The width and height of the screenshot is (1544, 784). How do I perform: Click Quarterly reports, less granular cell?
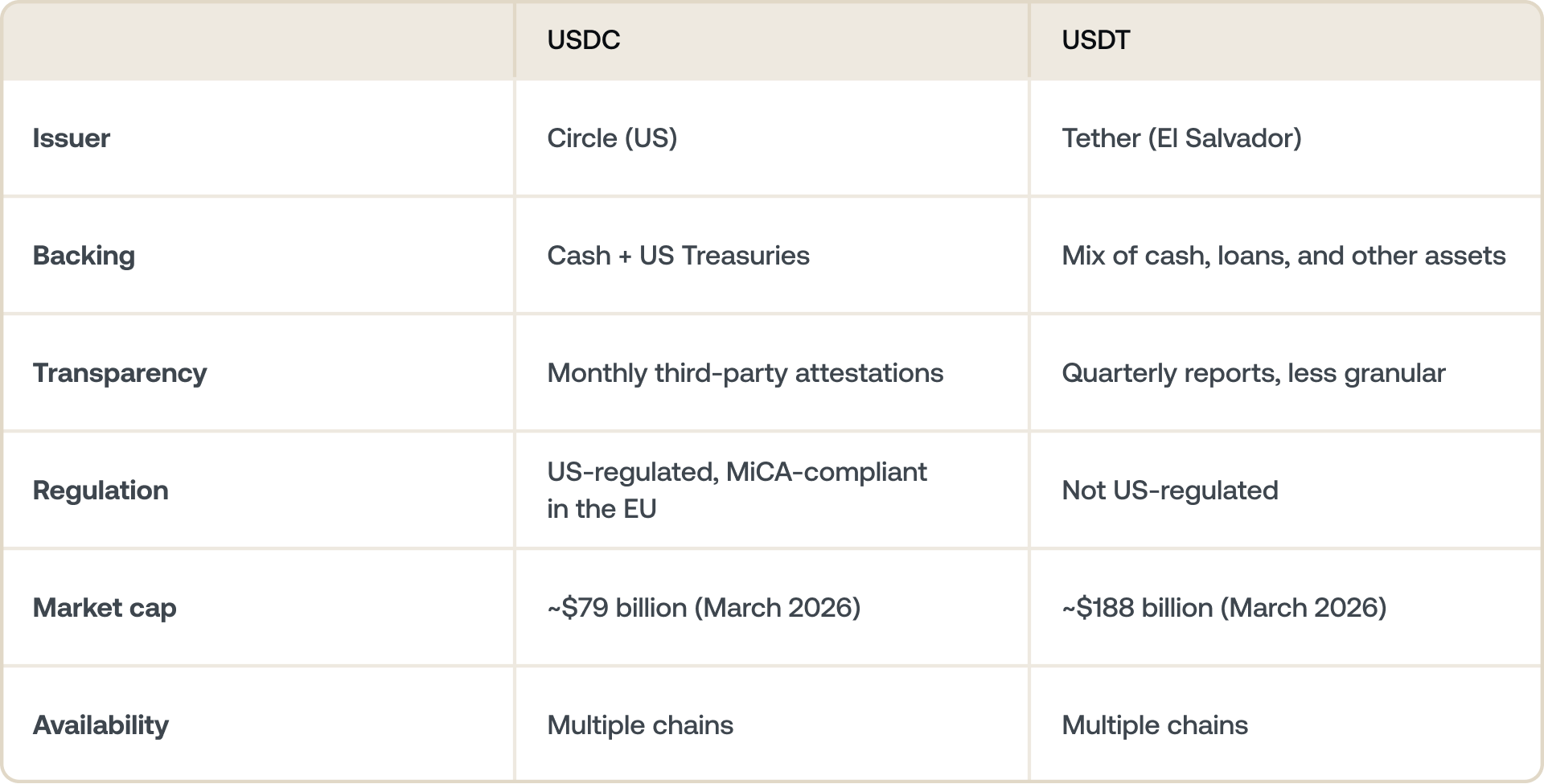(1253, 373)
